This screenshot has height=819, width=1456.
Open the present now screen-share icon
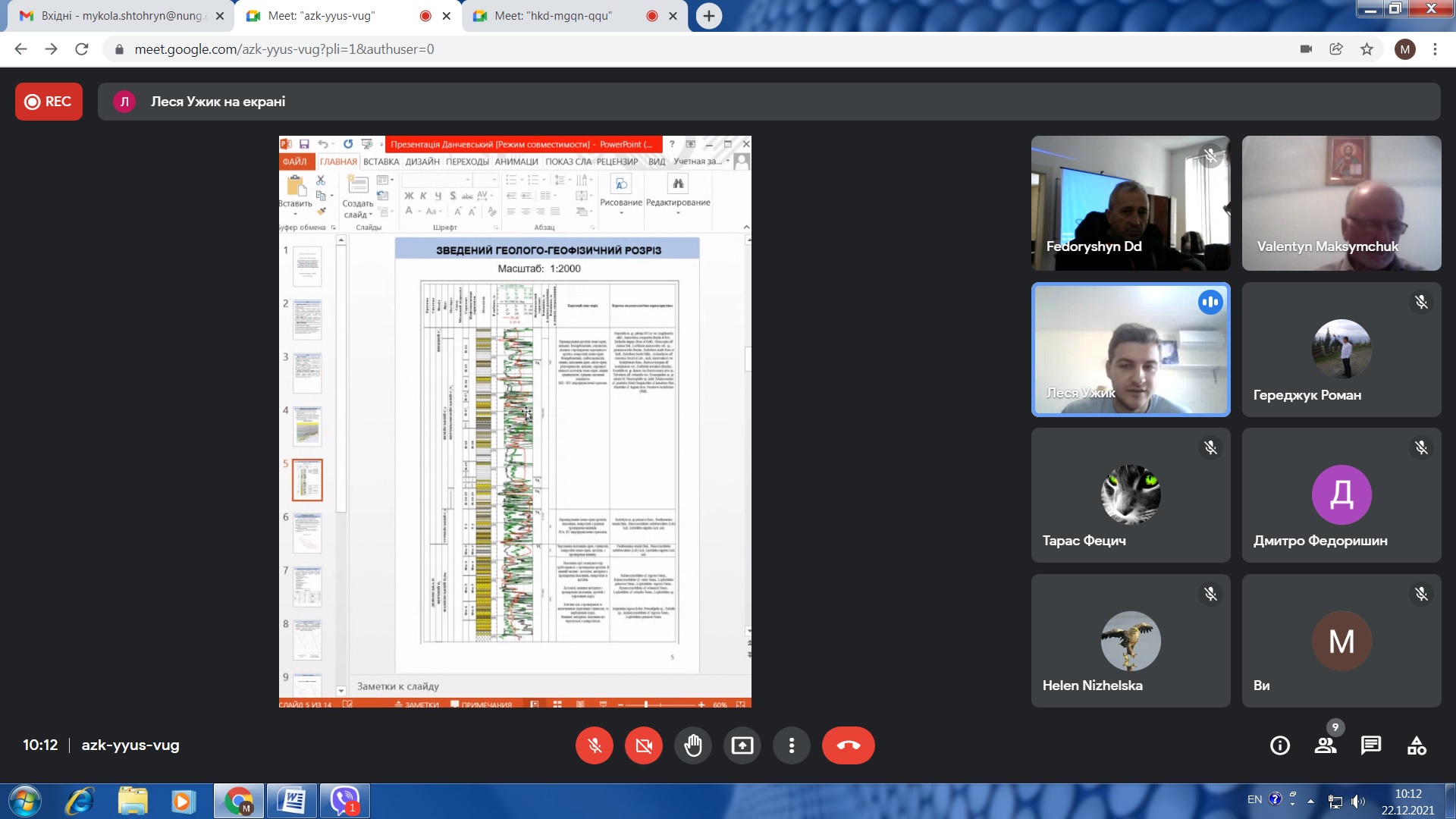pyautogui.click(x=742, y=745)
